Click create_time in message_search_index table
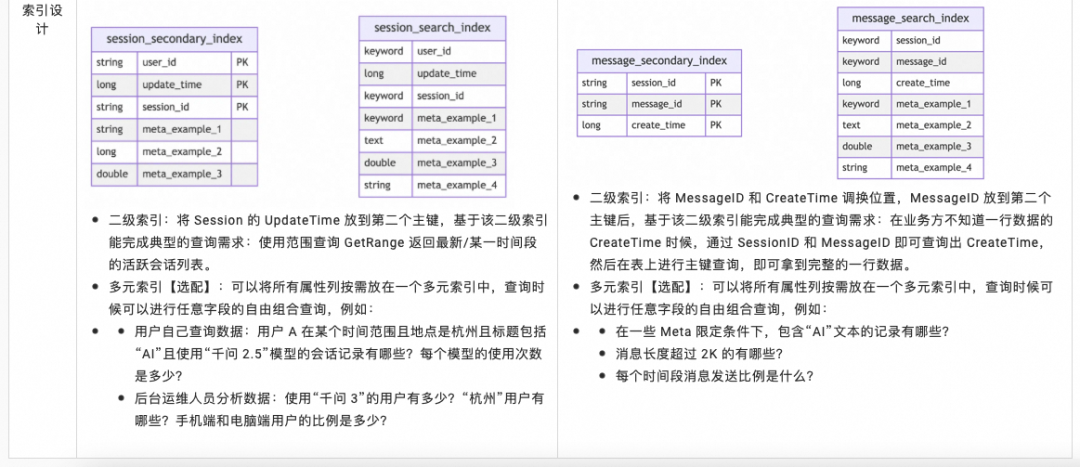This screenshot has width=1080, height=467. coord(922,83)
